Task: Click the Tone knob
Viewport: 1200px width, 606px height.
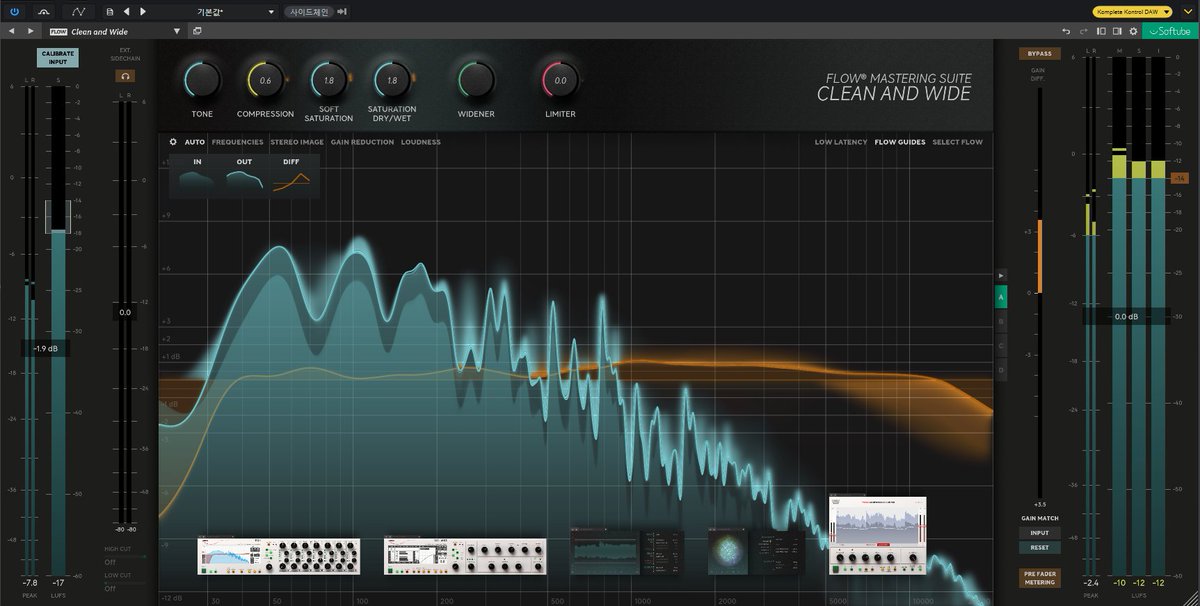Action: click(202, 80)
